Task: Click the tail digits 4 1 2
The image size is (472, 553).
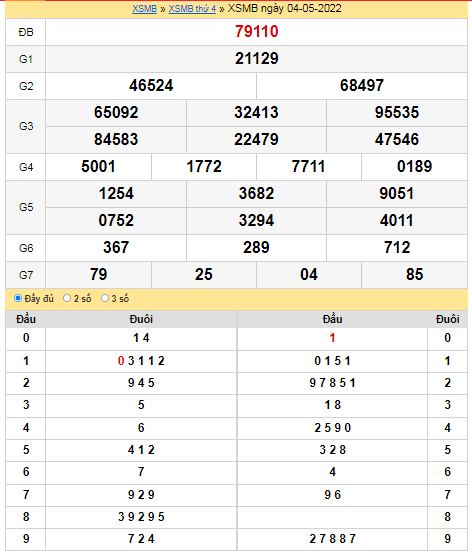Action: point(141,450)
